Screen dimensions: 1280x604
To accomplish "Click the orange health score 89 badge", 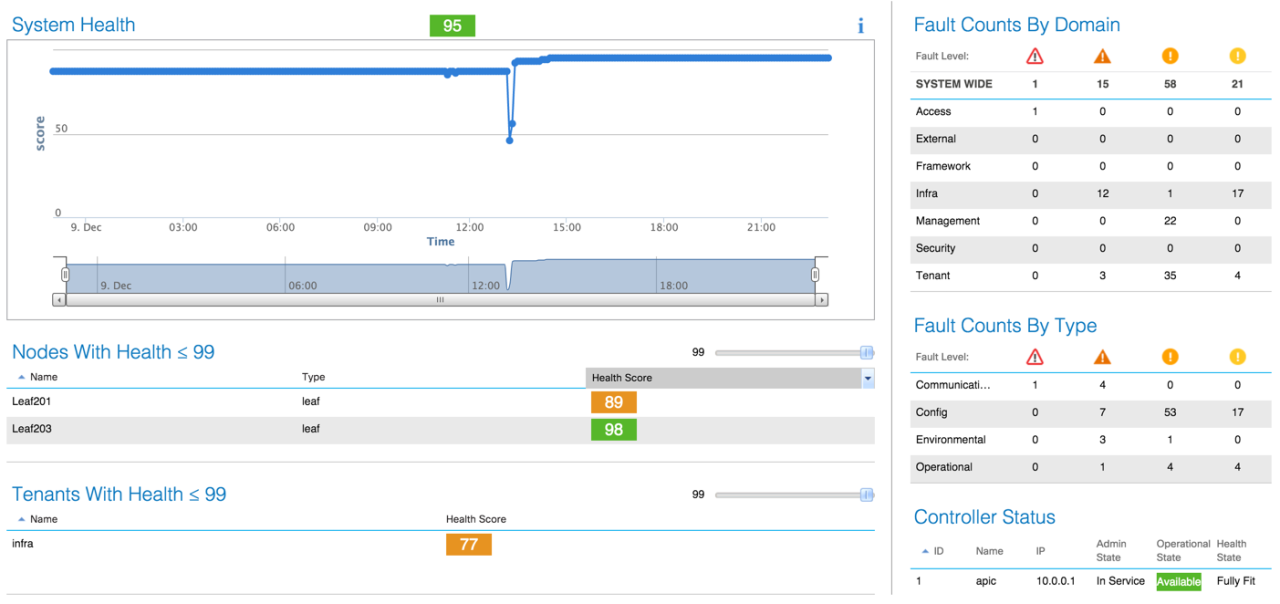I will pyautogui.click(x=614, y=402).
